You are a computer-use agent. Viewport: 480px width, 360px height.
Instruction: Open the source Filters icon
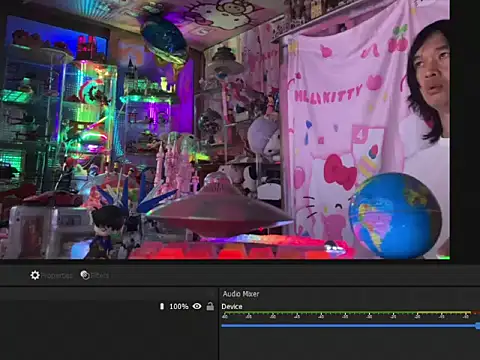point(85,275)
